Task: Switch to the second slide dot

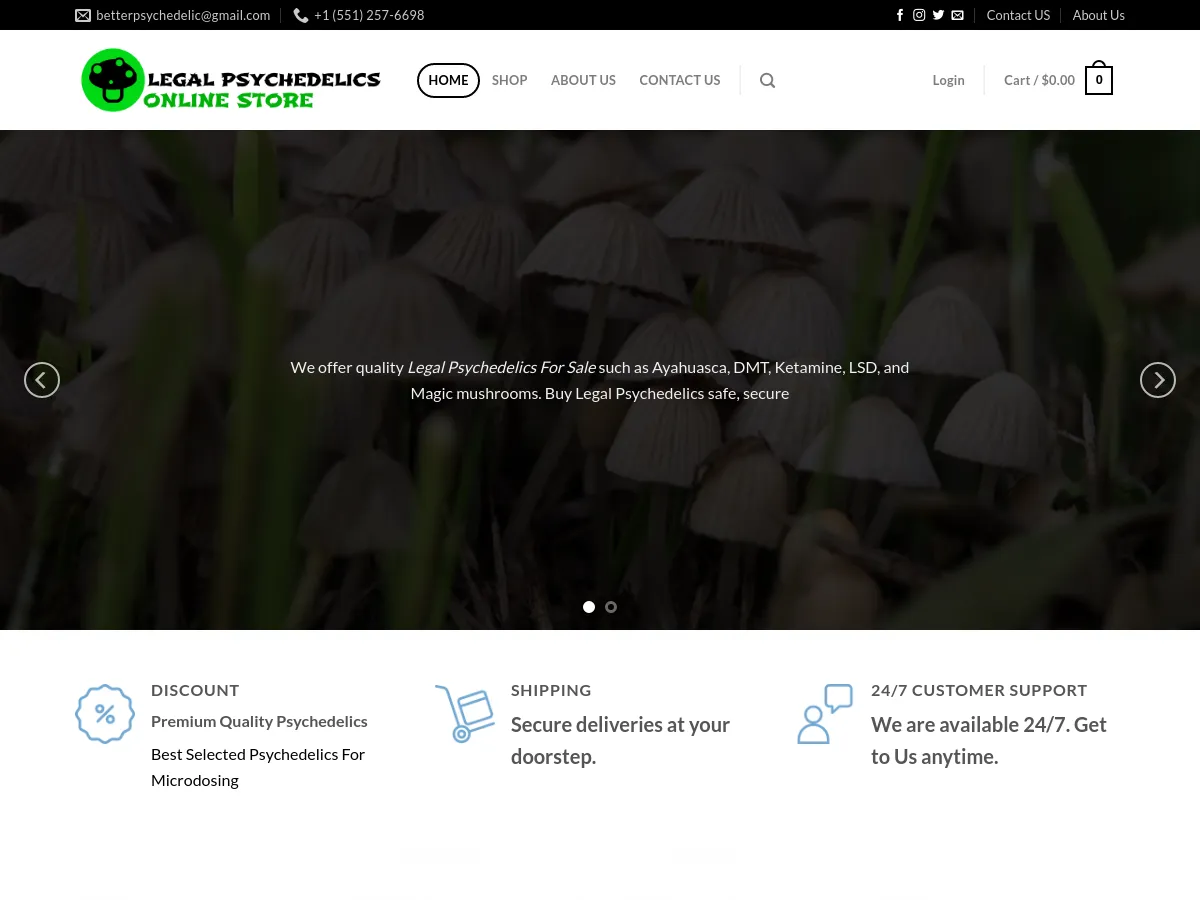Action: pyautogui.click(x=611, y=607)
